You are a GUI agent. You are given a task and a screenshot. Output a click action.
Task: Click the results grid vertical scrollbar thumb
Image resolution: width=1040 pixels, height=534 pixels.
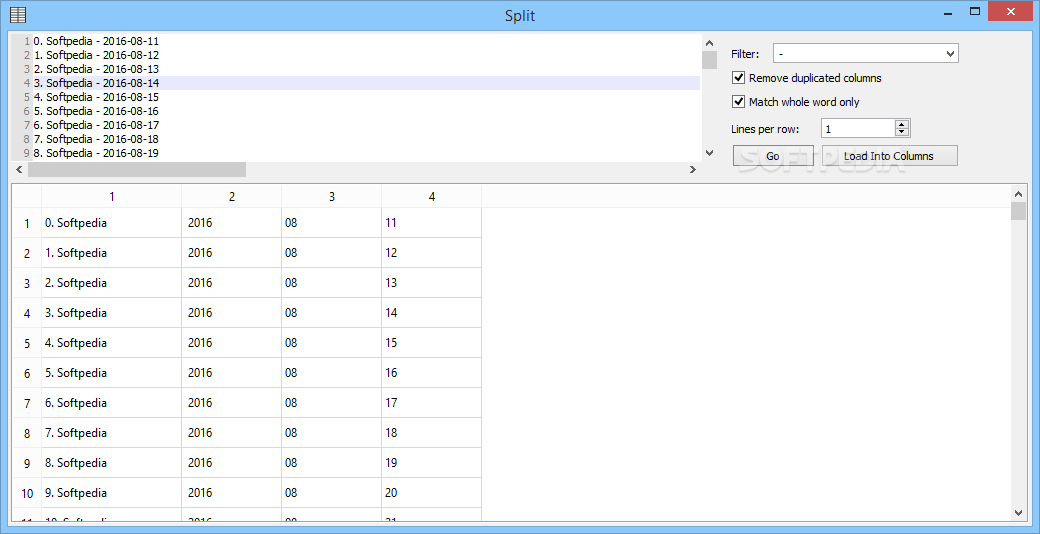(x=1019, y=212)
